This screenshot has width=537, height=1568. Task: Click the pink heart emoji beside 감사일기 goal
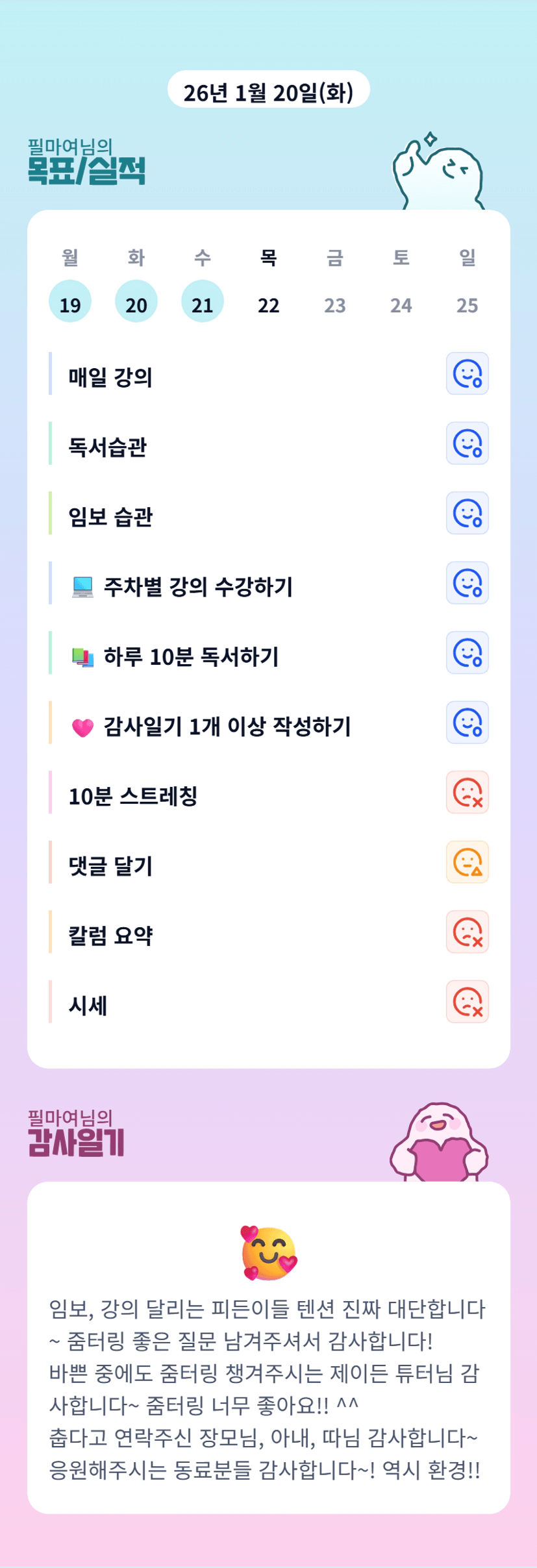coord(82,727)
